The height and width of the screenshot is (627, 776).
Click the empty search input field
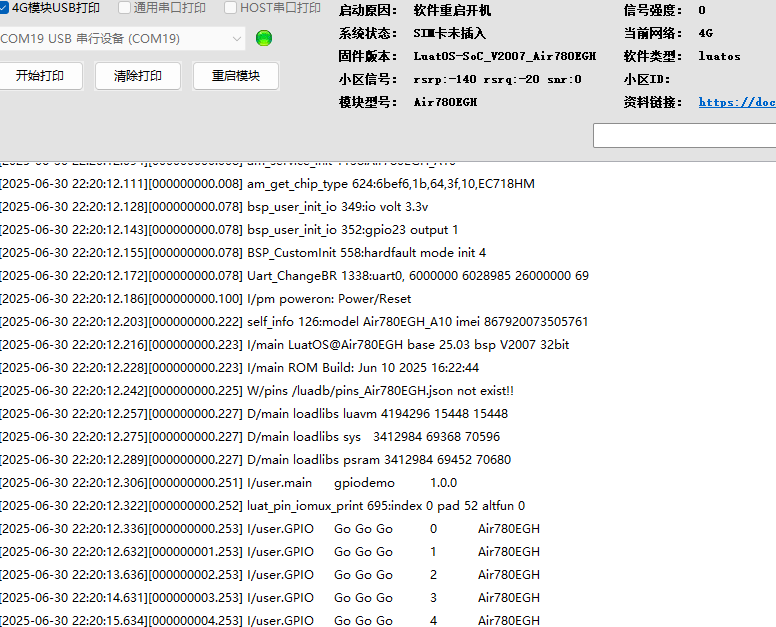(x=684, y=135)
